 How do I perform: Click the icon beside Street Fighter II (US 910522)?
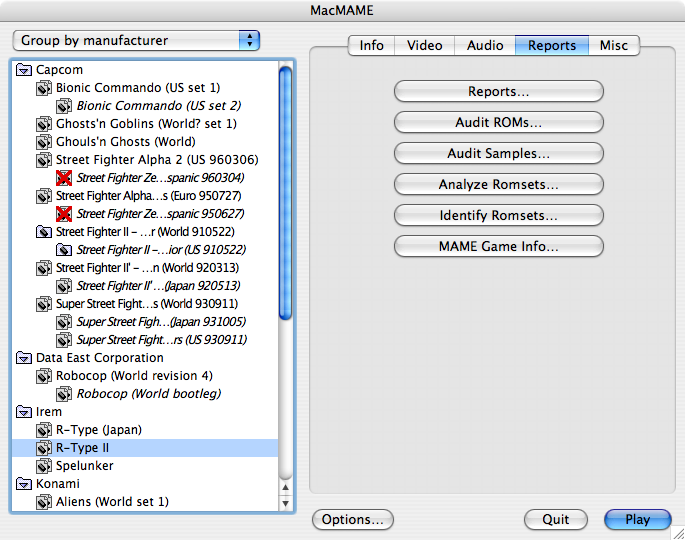pyautogui.click(x=64, y=250)
